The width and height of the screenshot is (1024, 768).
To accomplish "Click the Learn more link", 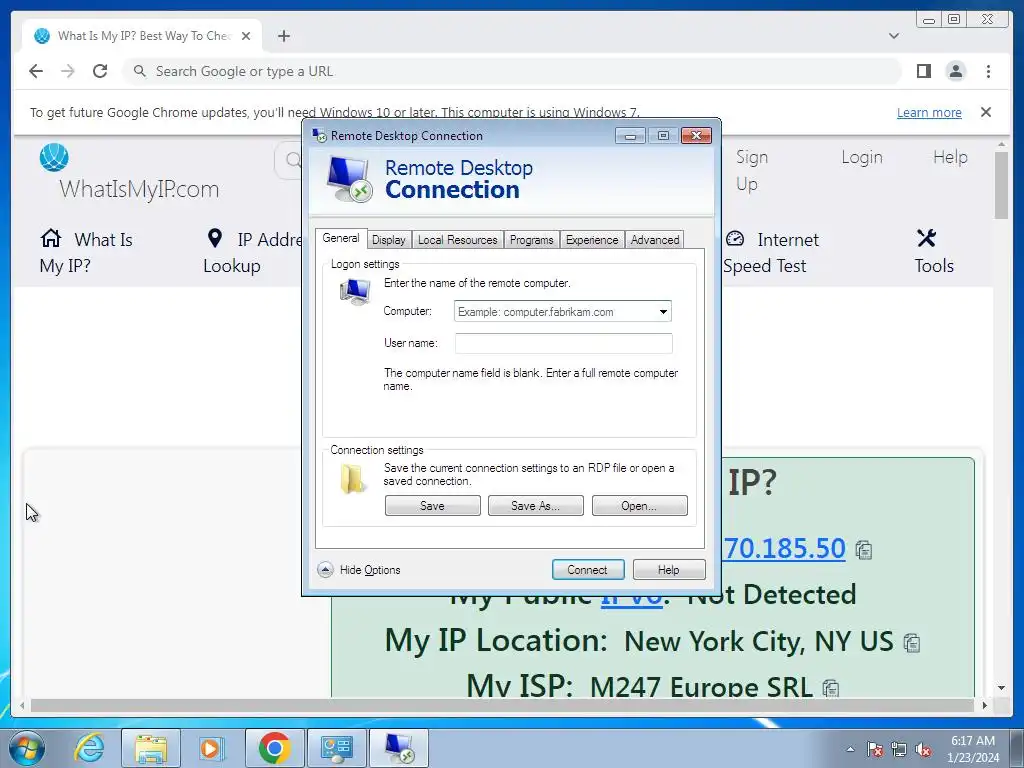I will [x=929, y=112].
